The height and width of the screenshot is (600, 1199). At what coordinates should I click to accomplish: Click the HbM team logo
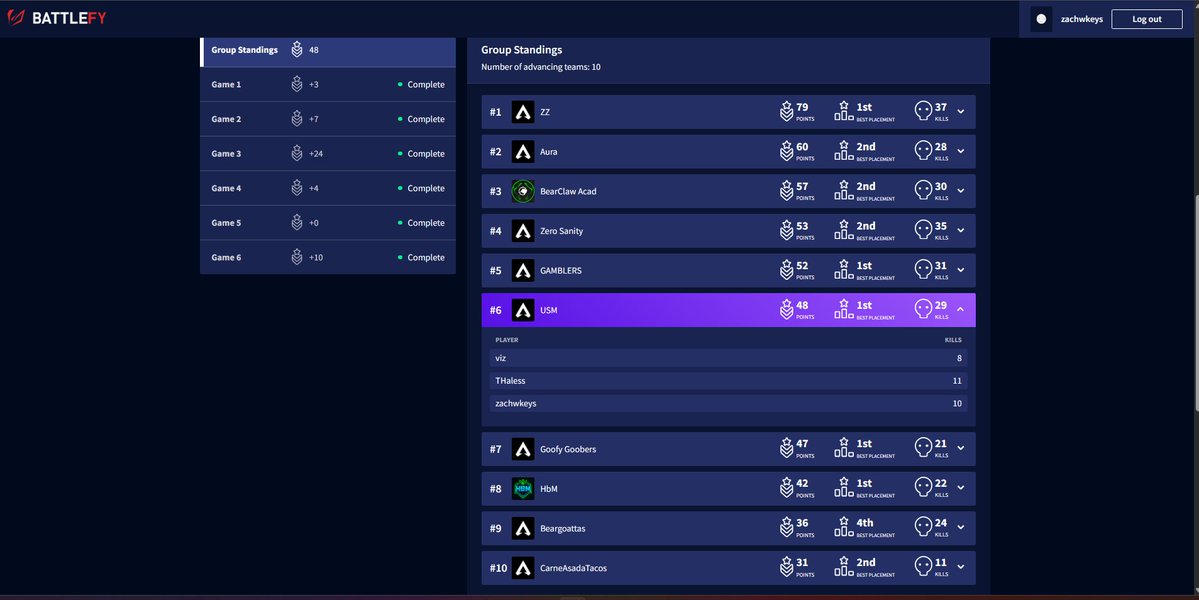(523, 488)
